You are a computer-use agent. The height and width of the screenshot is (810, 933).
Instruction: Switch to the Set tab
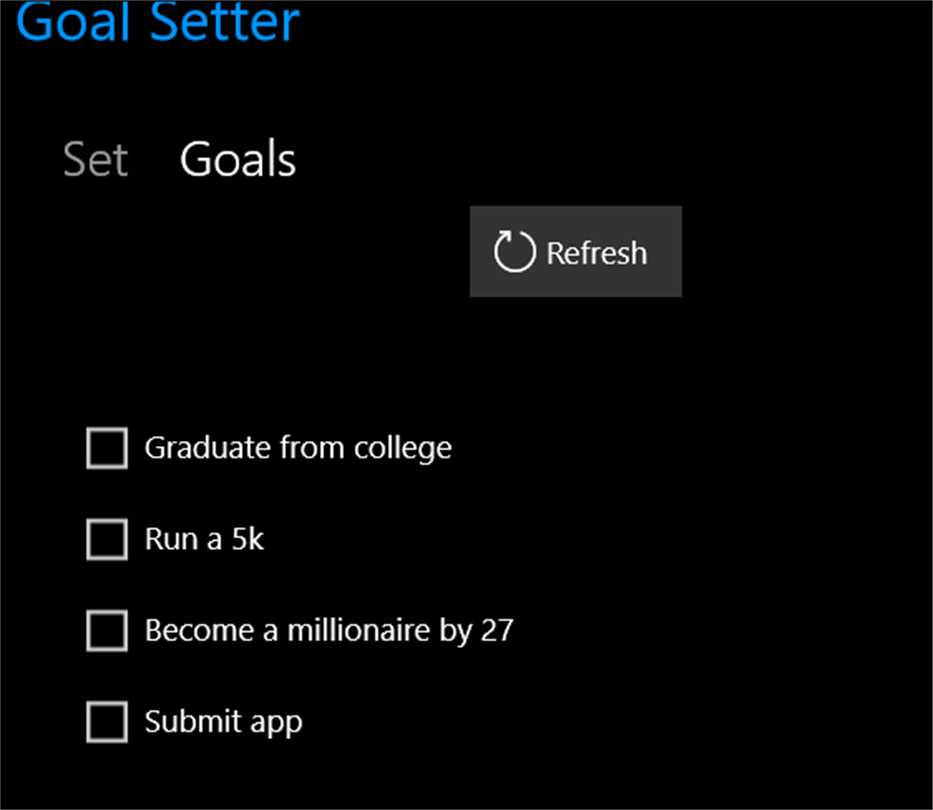(95, 160)
